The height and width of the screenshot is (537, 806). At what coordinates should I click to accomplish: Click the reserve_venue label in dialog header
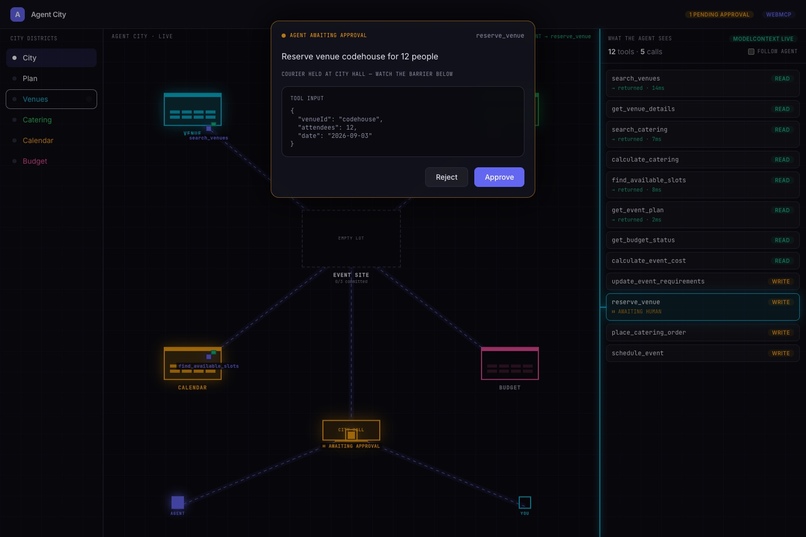[500, 35]
